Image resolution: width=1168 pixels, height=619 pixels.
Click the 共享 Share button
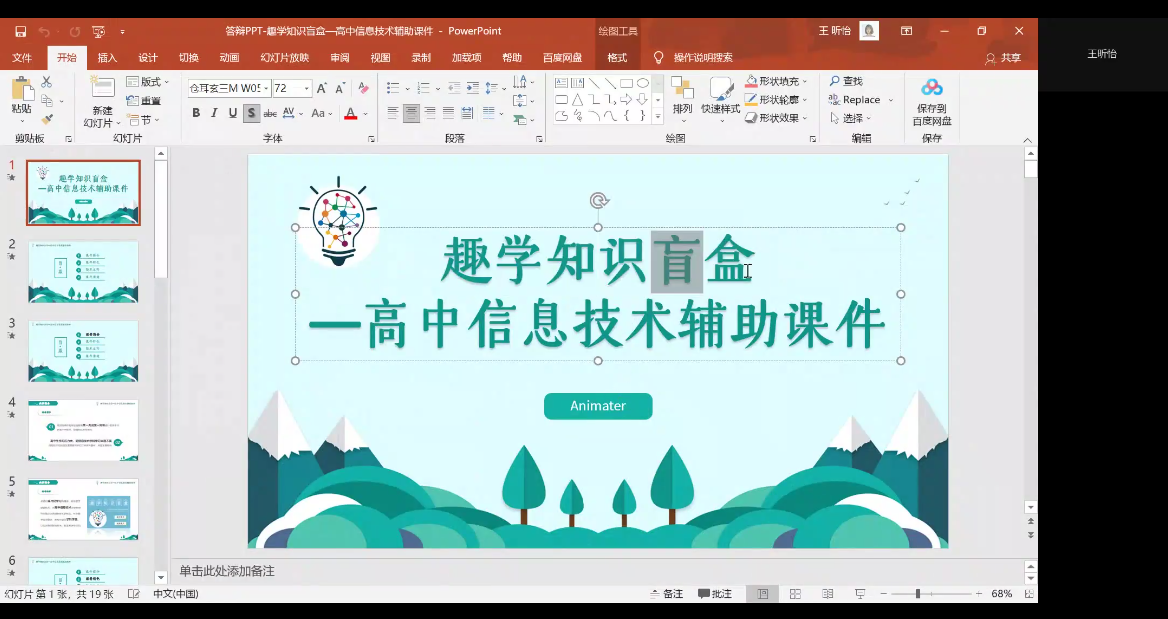[x=1003, y=57]
